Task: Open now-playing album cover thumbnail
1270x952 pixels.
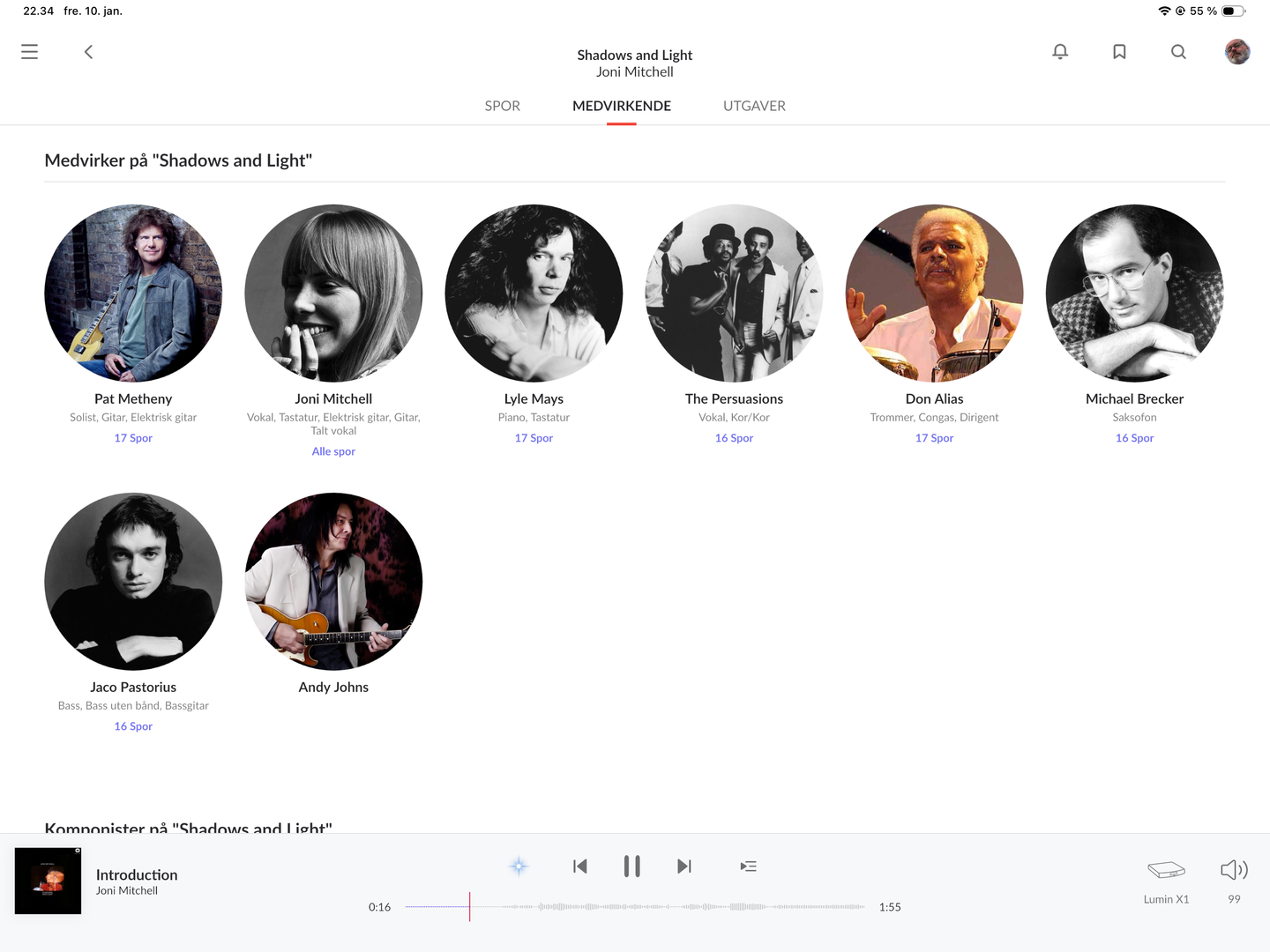Action: click(x=48, y=881)
